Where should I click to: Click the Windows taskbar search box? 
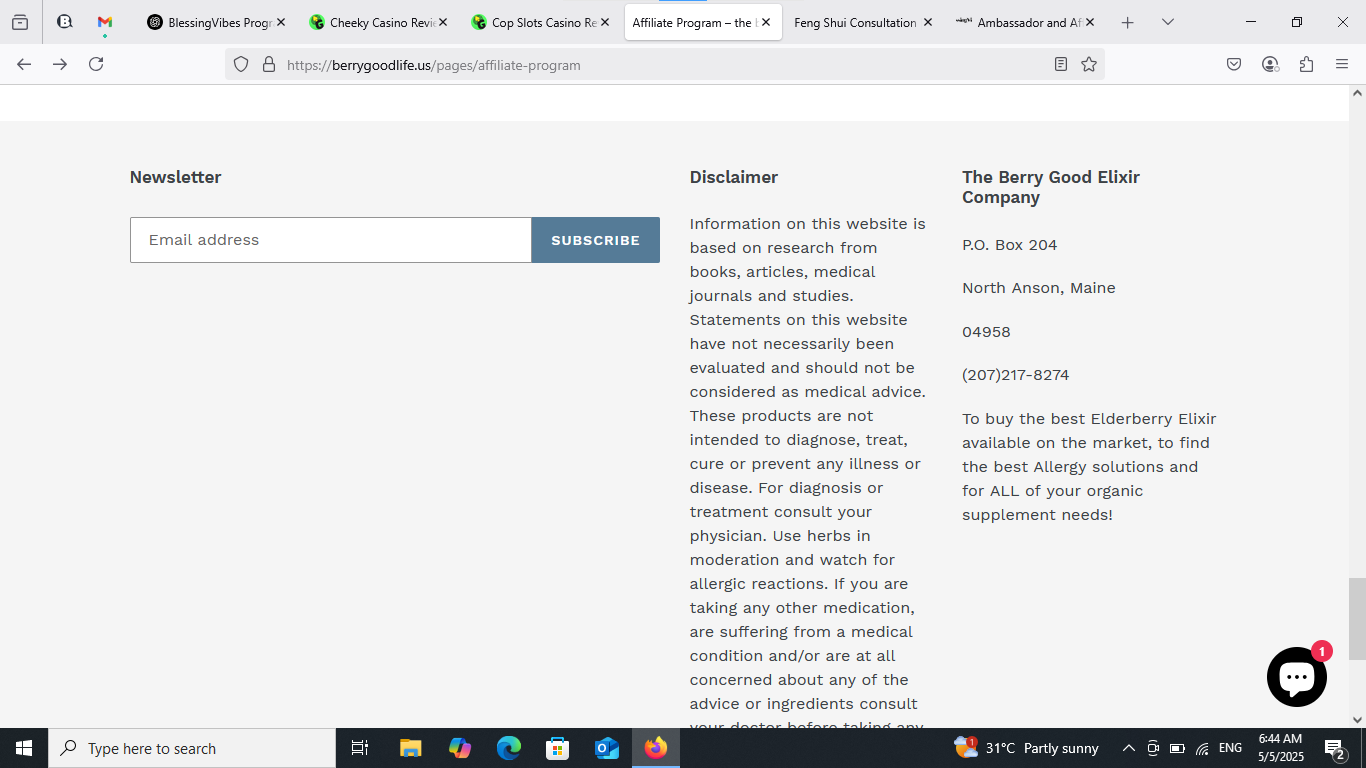click(192, 748)
